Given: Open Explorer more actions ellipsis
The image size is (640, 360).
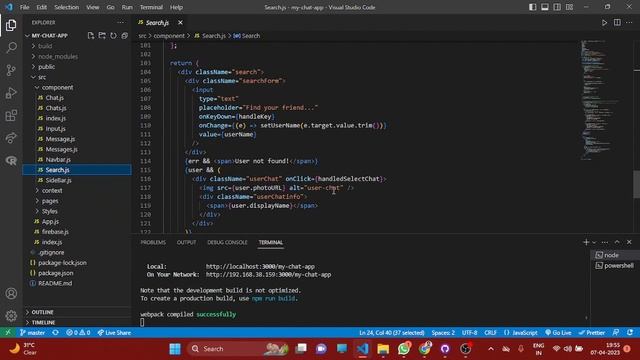Looking at the screenshot, I should (121, 23).
